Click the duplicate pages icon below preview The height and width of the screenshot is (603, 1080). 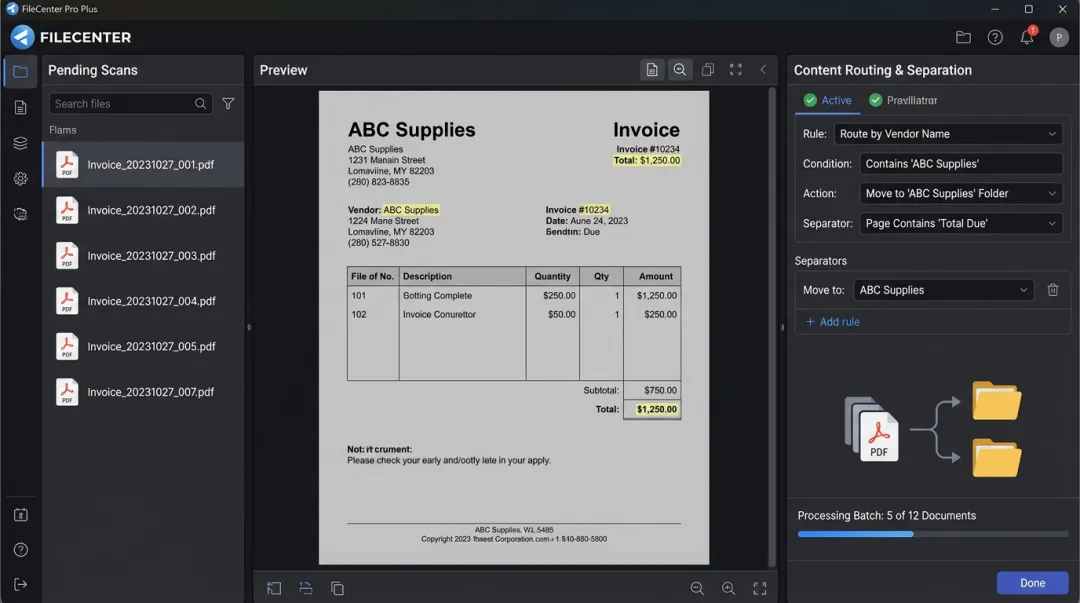tap(337, 589)
